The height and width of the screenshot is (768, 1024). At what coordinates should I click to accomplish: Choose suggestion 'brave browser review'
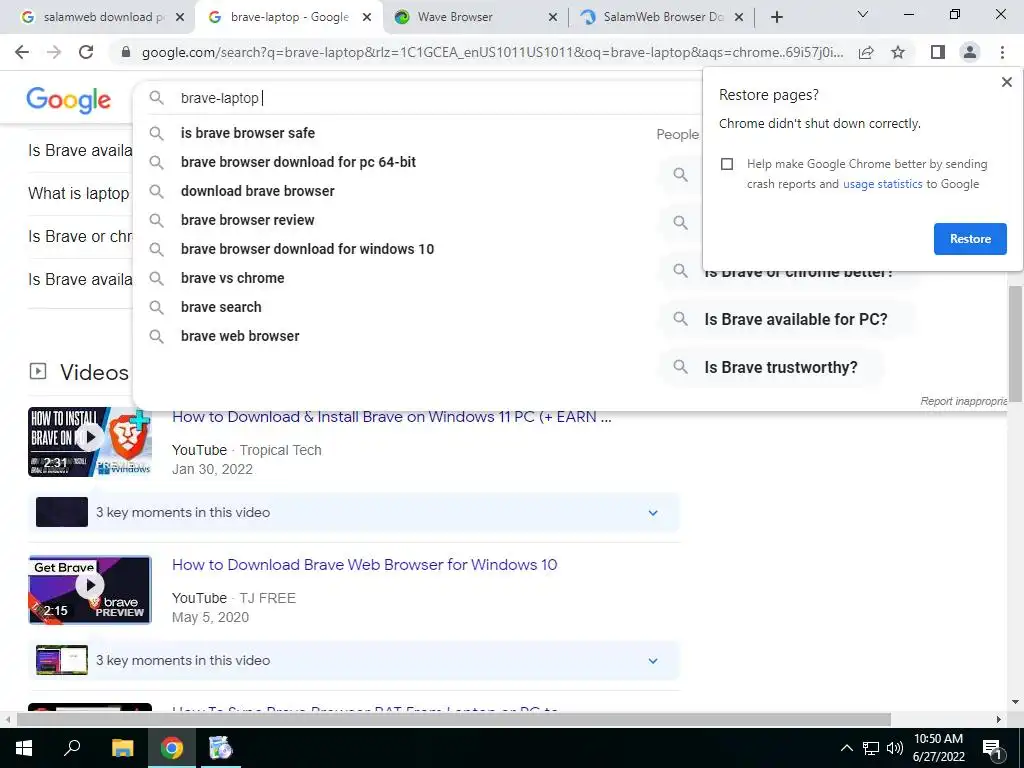(x=248, y=220)
